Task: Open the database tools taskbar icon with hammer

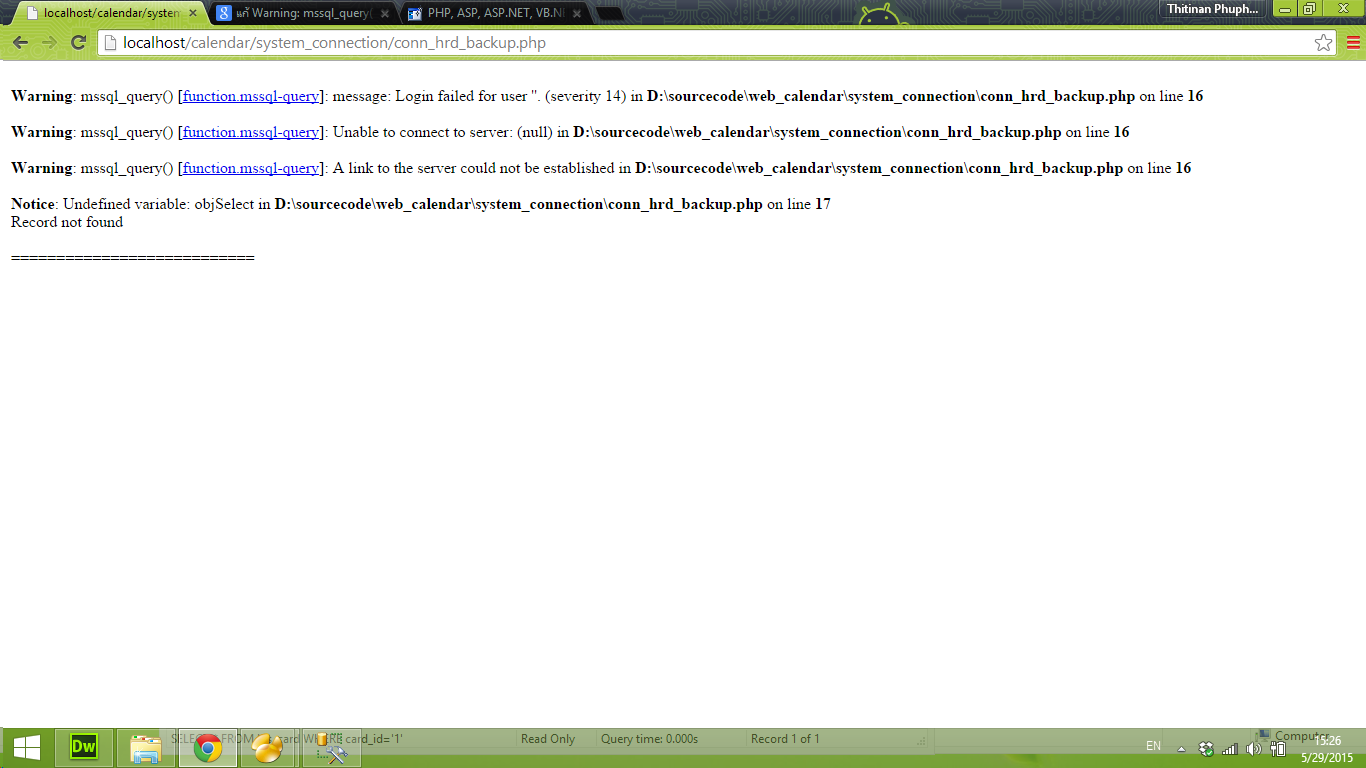Action: coord(330,748)
